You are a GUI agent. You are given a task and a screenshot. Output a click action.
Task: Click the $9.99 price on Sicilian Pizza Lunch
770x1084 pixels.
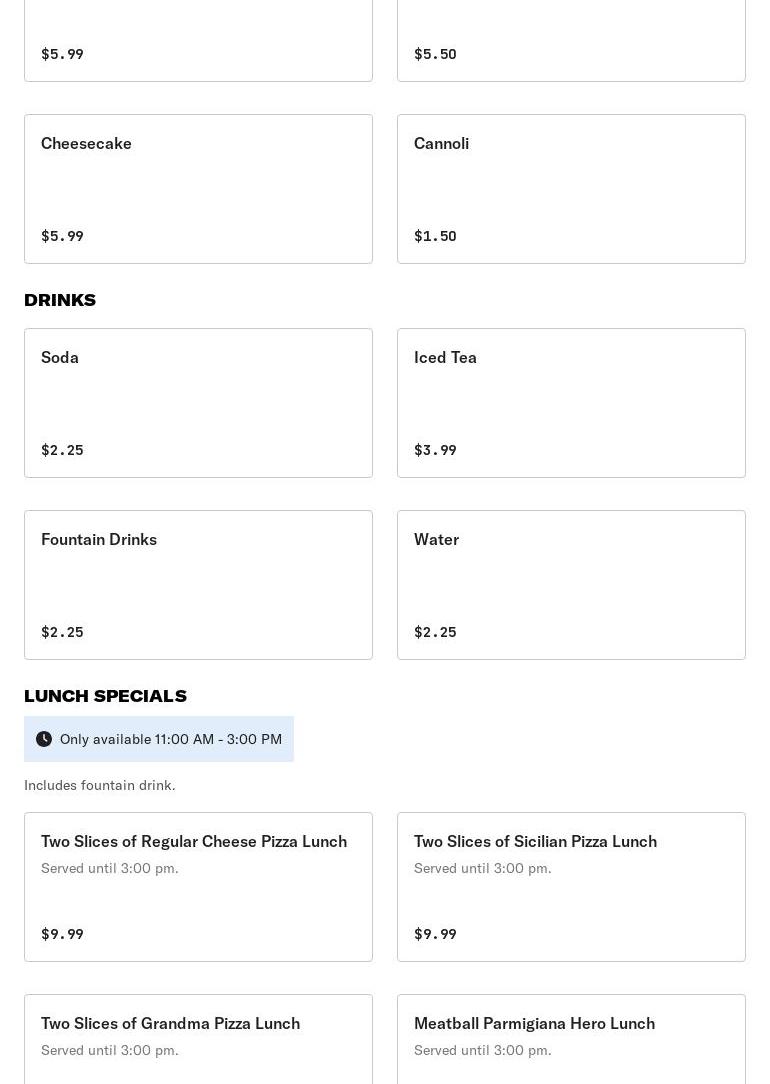(x=435, y=934)
